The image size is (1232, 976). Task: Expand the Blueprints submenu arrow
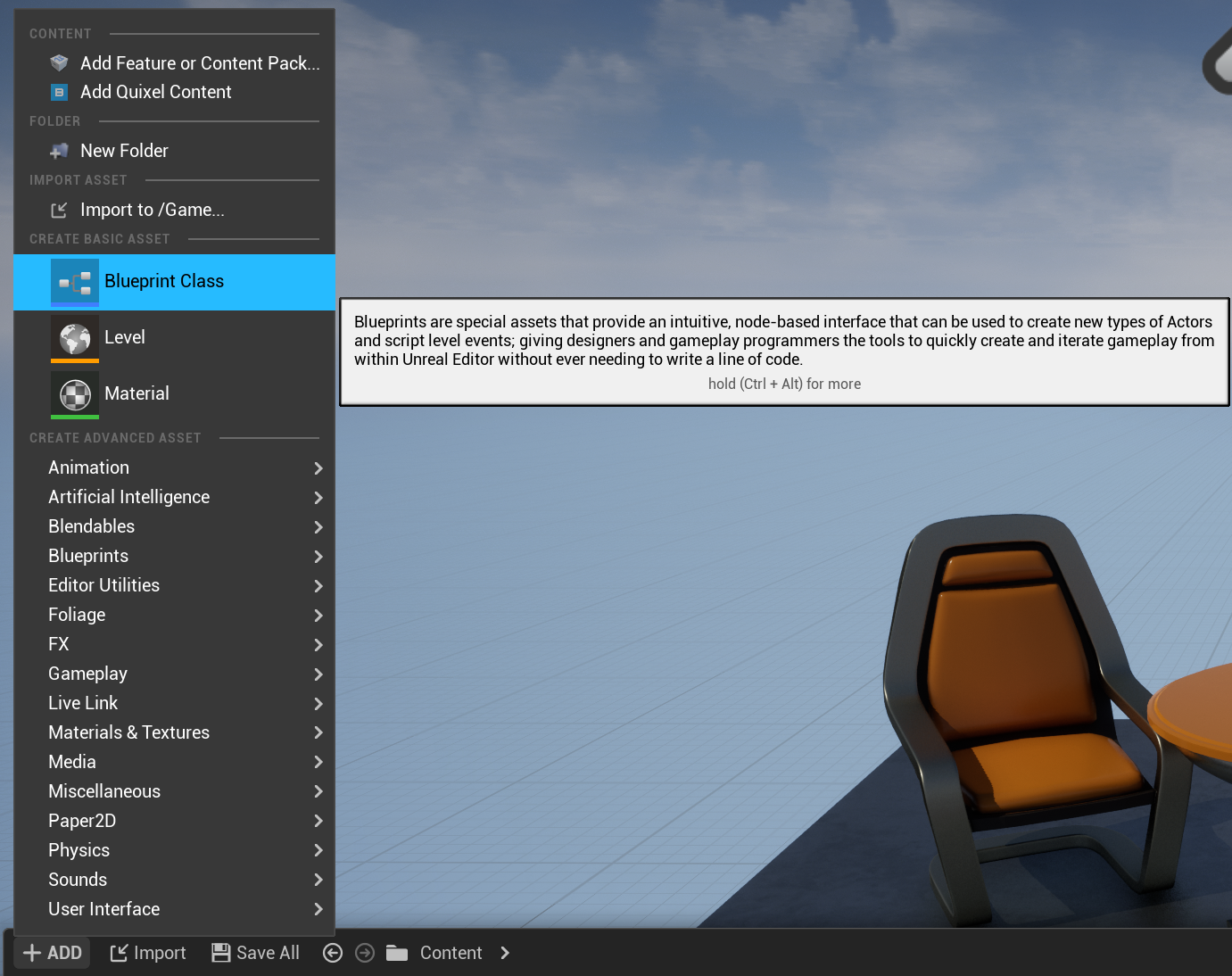pyautogui.click(x=318, y=557)
